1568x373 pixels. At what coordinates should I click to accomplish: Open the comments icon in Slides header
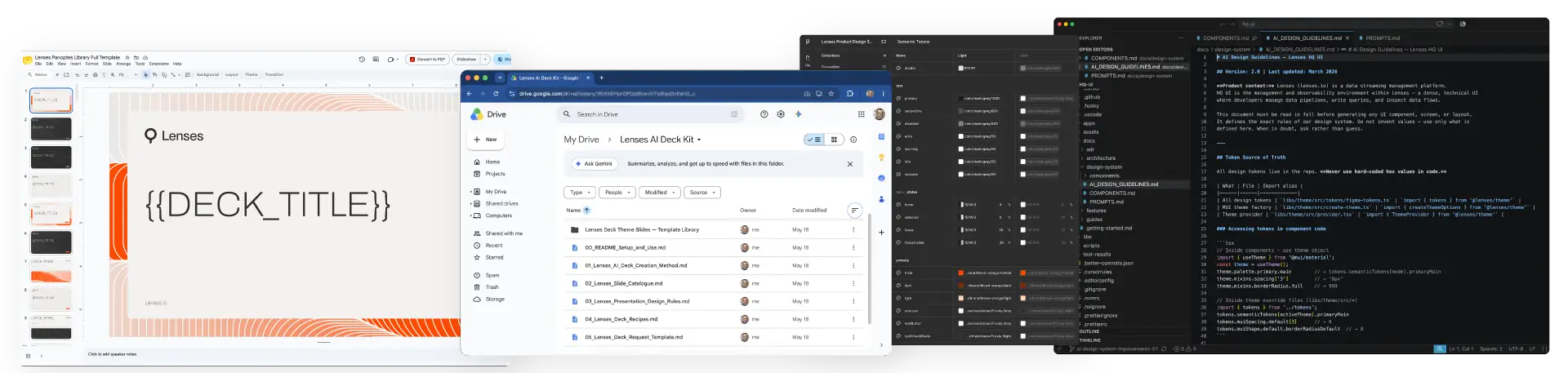pyautogui.click(x=376, y=59)
